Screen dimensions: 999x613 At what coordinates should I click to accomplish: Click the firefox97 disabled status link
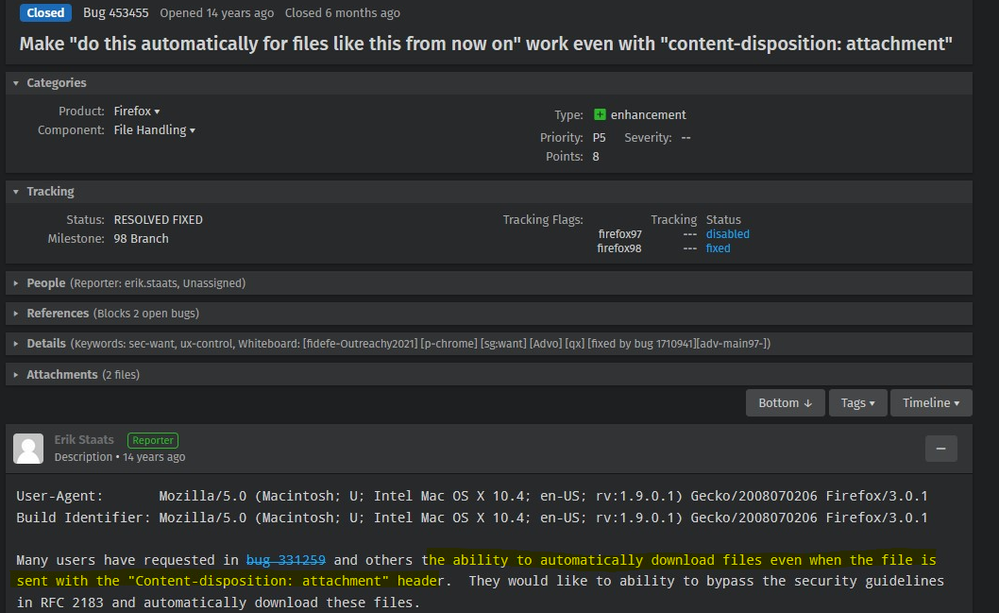tap(727, 234)
